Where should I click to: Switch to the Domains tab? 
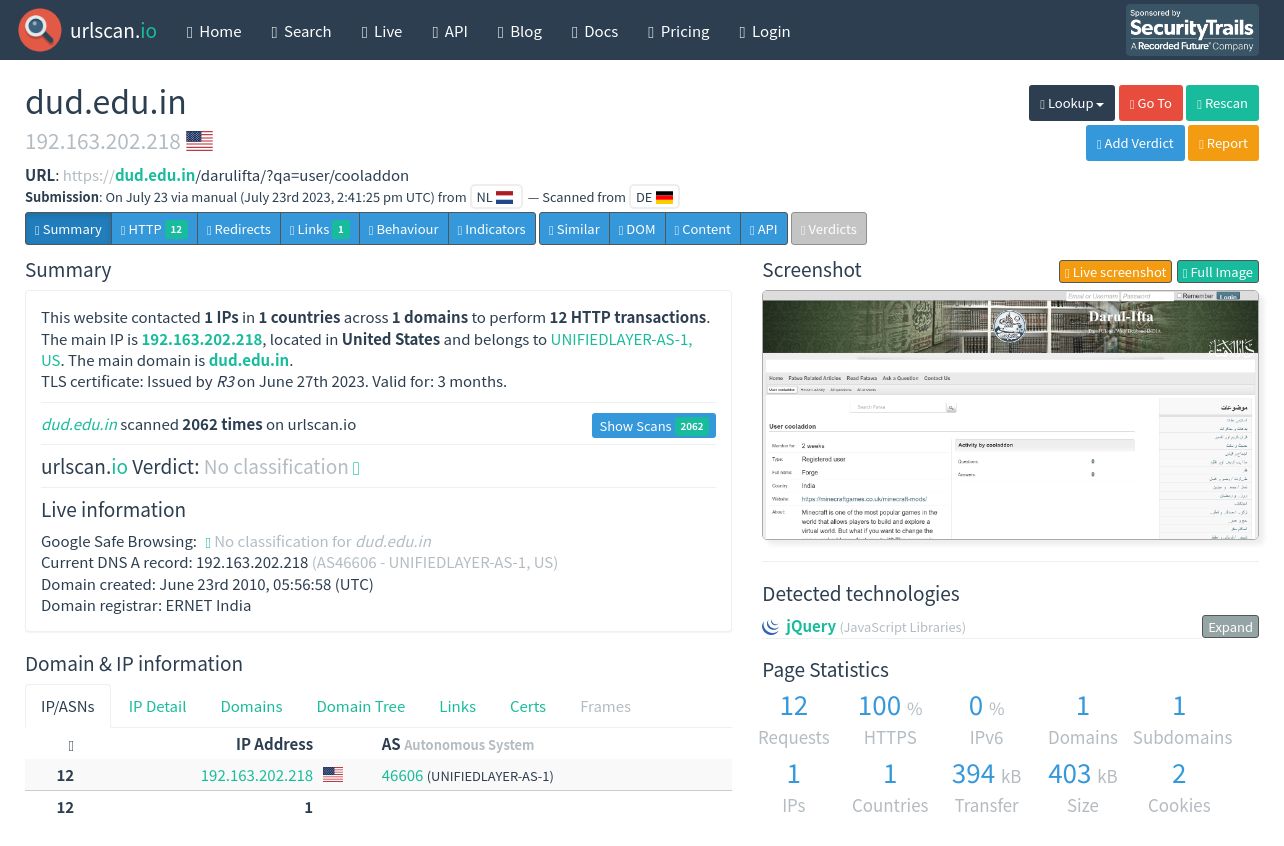(x=251, y=706)
